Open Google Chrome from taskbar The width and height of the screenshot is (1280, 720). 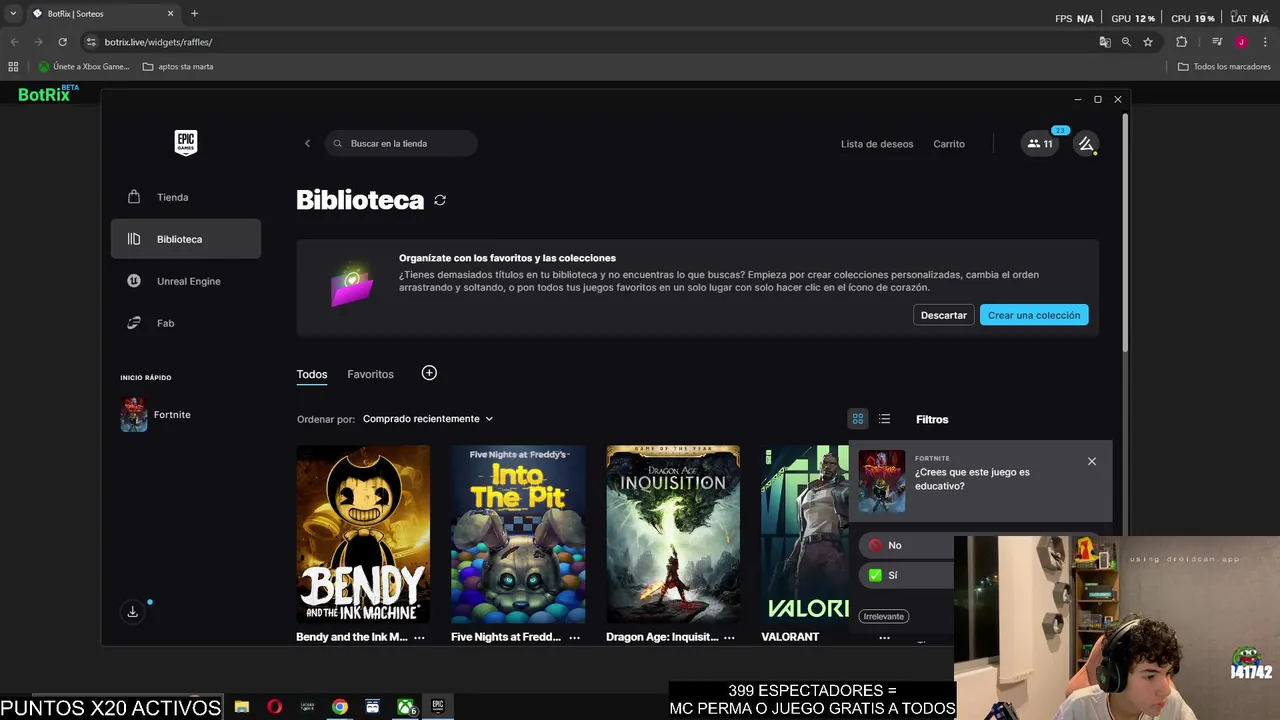click(x=340, y=707)
